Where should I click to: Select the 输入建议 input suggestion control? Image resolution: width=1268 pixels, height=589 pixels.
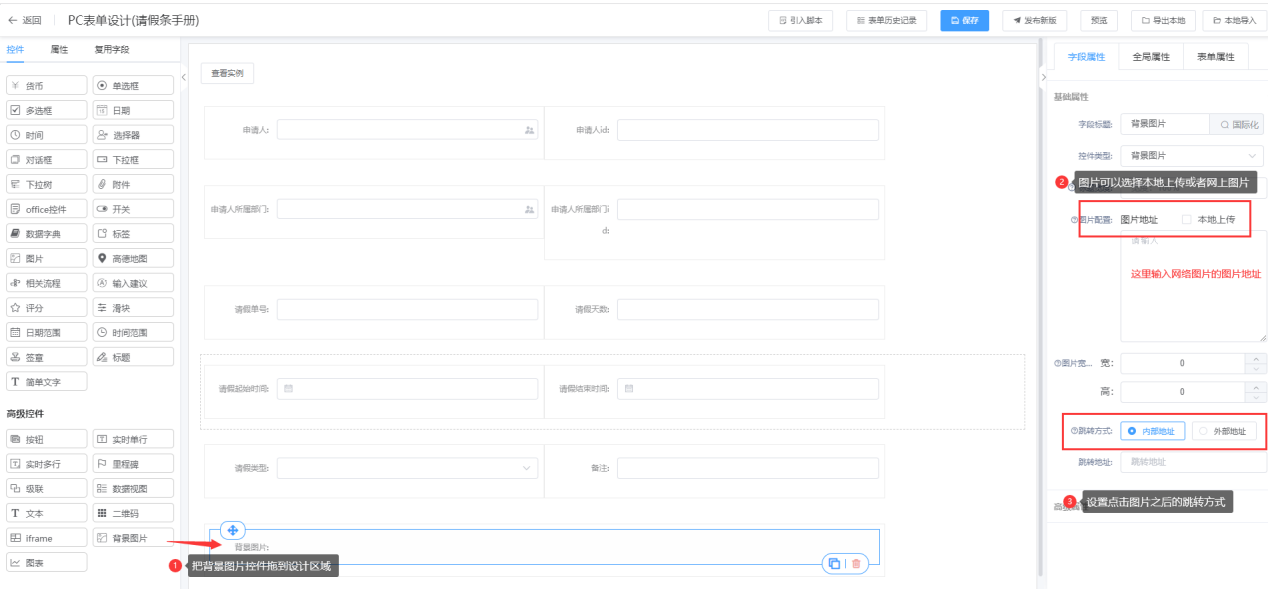click(133, 283)
